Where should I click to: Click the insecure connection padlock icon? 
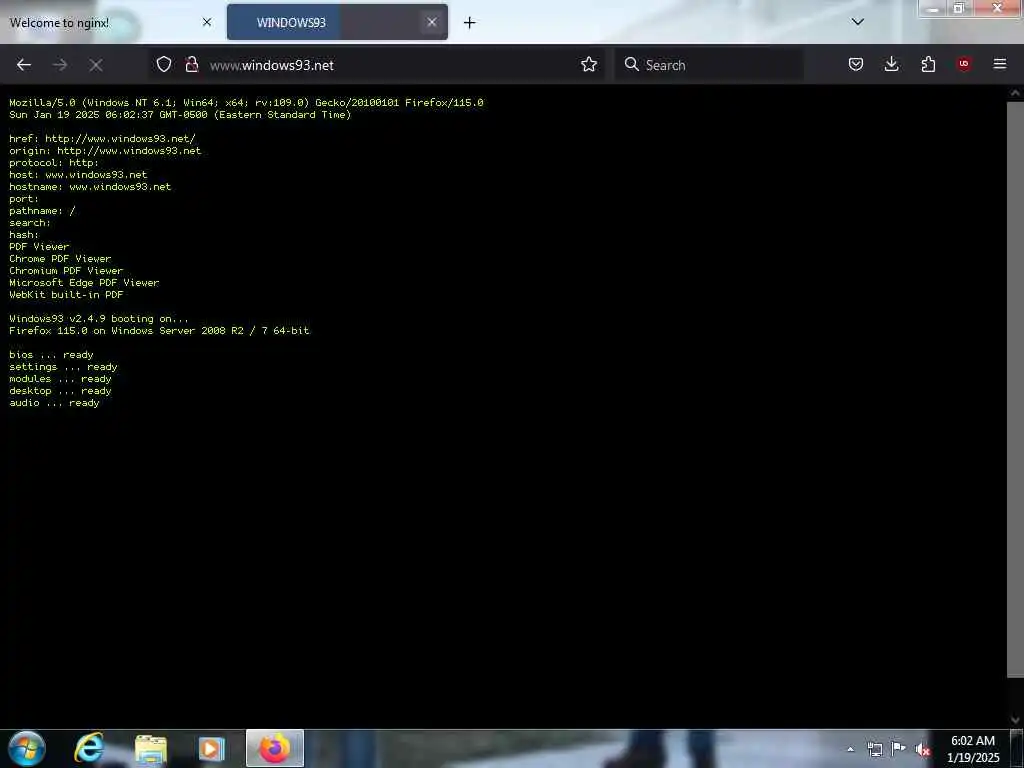(191, 64)
